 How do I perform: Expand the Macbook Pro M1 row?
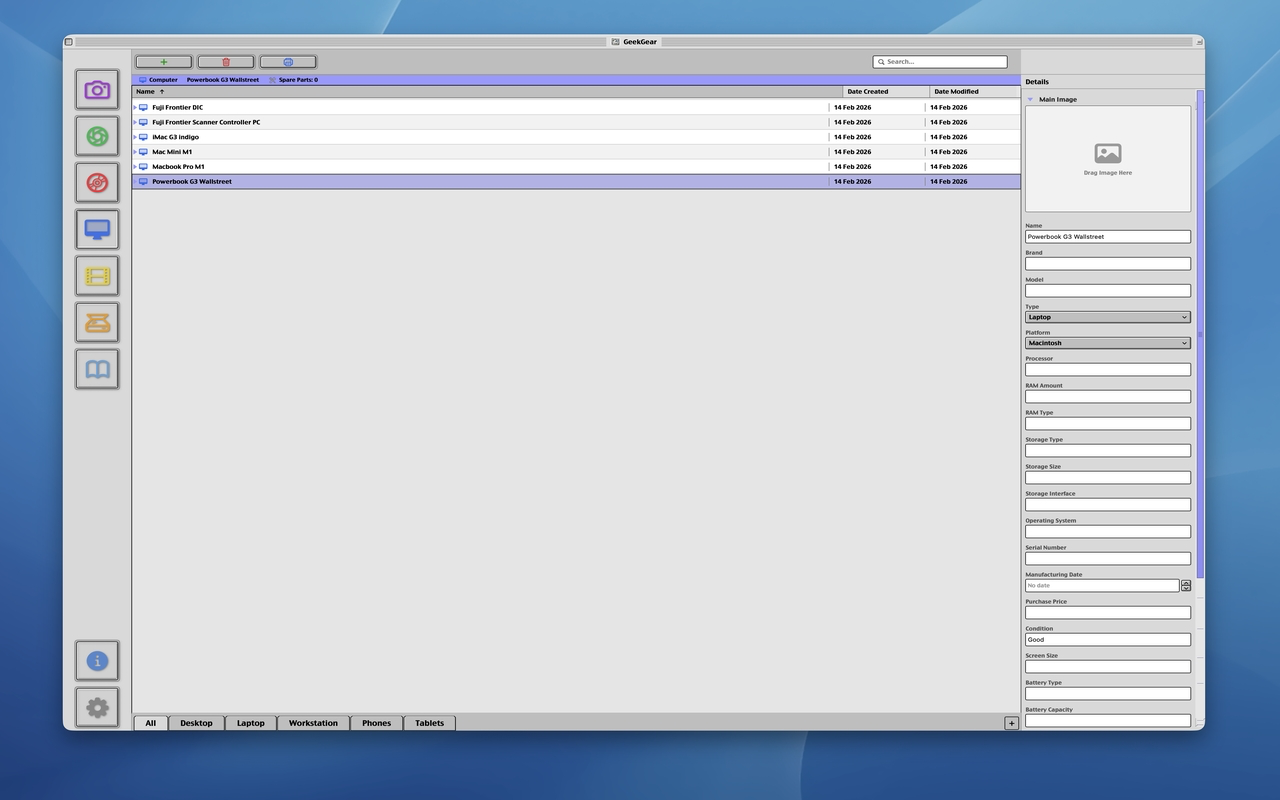(135, 167)
